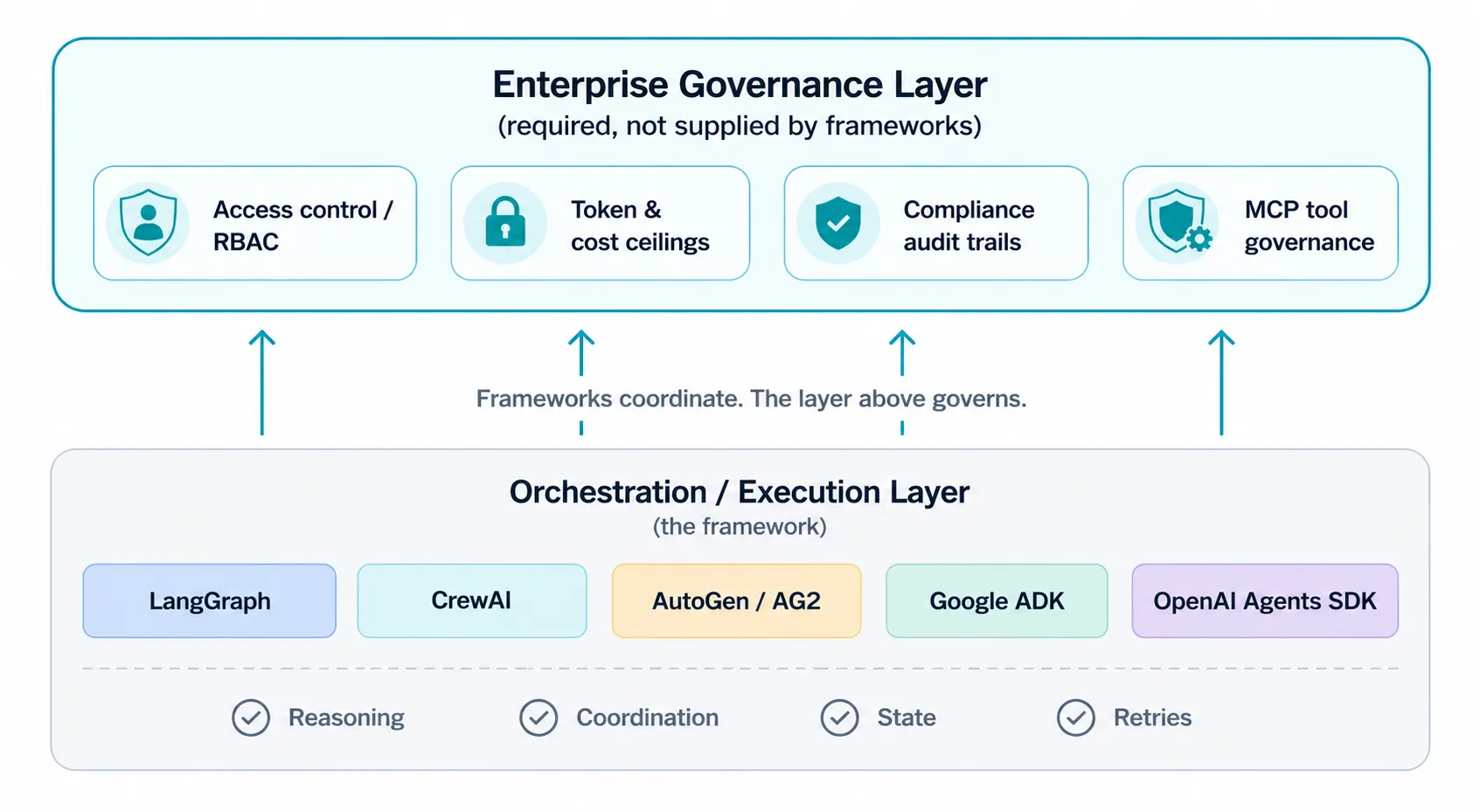
Task: Select the Google ADK box
Action: tap(997, 600)
